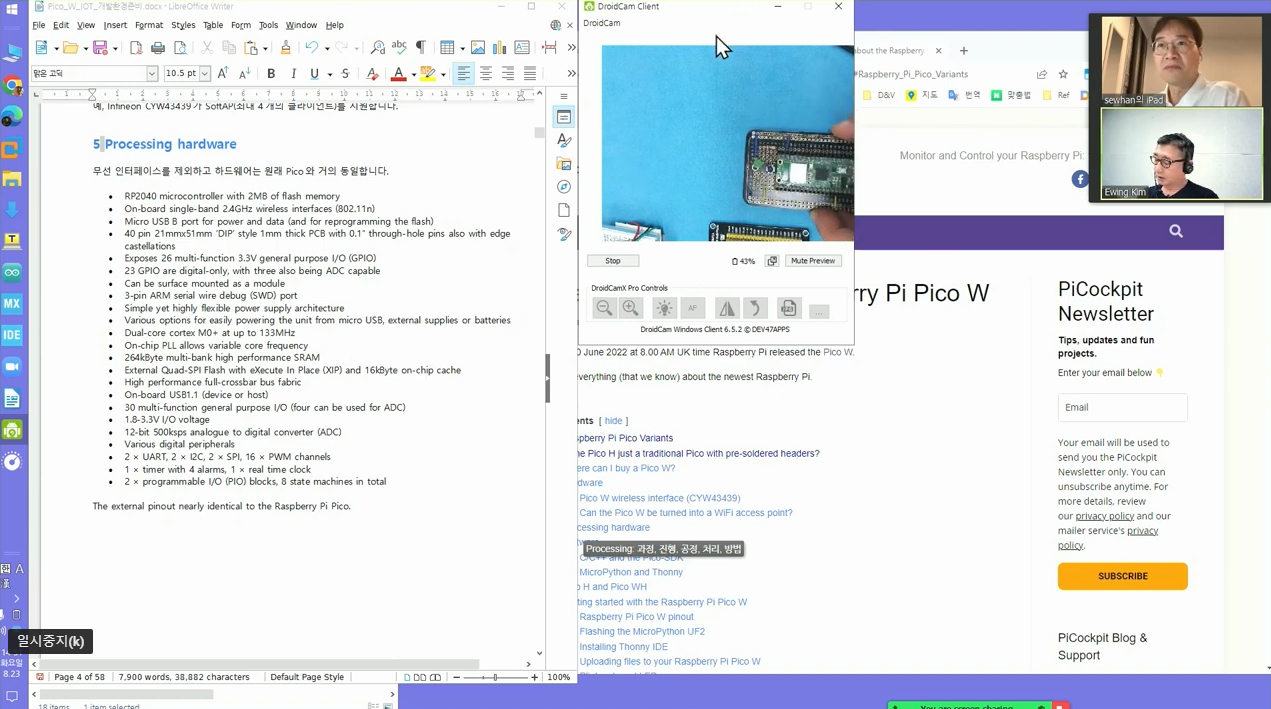Zoom in the DroidCam camera
Viewport: 1271px width, 709px height.
point(631,309)
